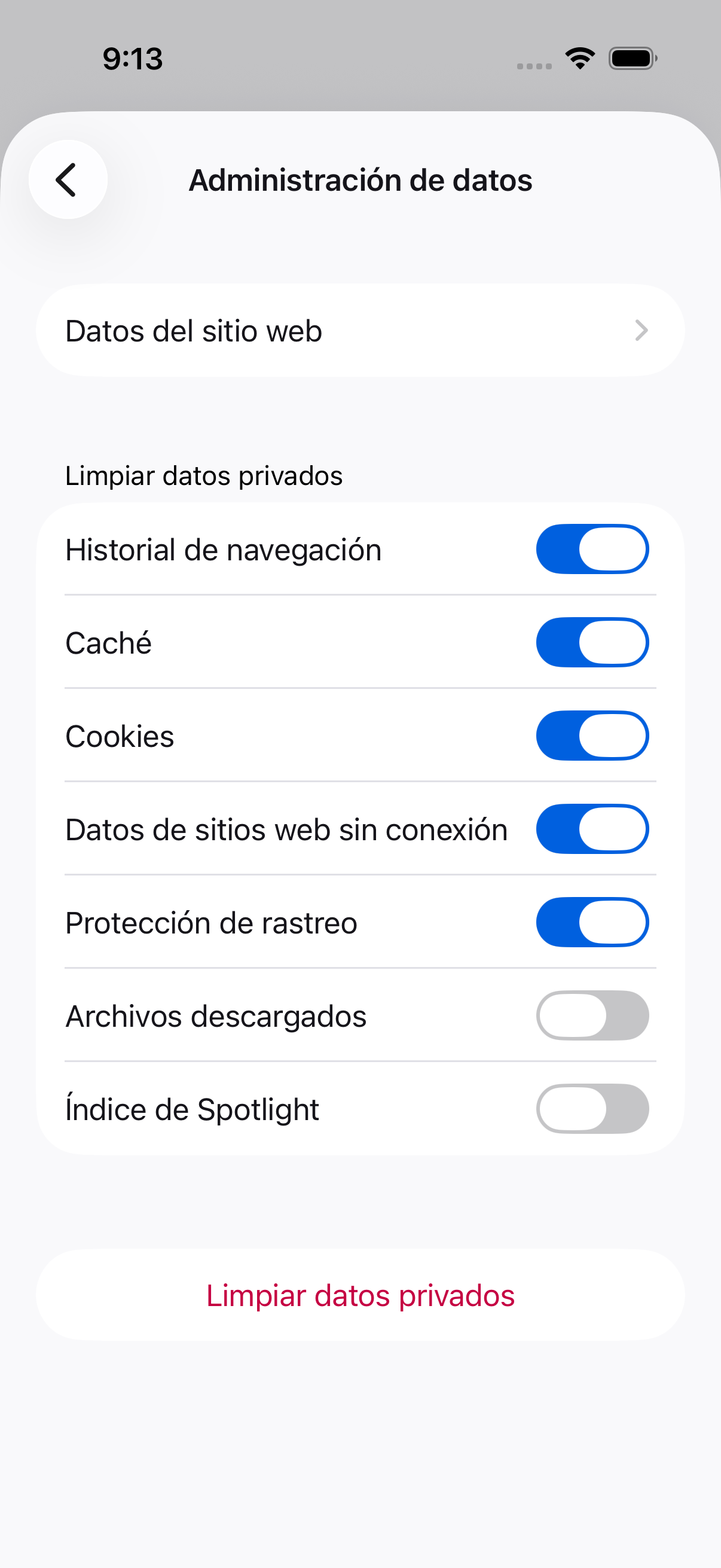Tap the Limpiar datos privados section header
The width and height of the screenshot is (721, 1568).
[x=204, y=476]
